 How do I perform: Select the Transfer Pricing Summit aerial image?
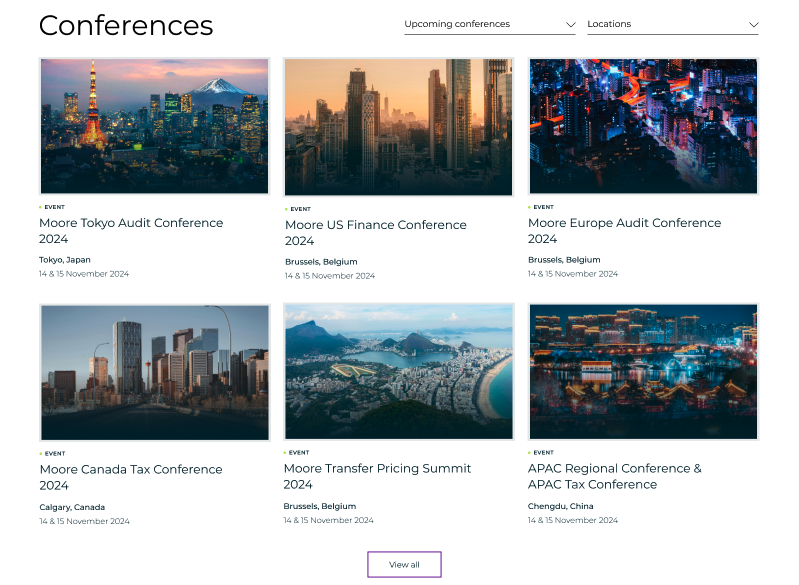398,372
